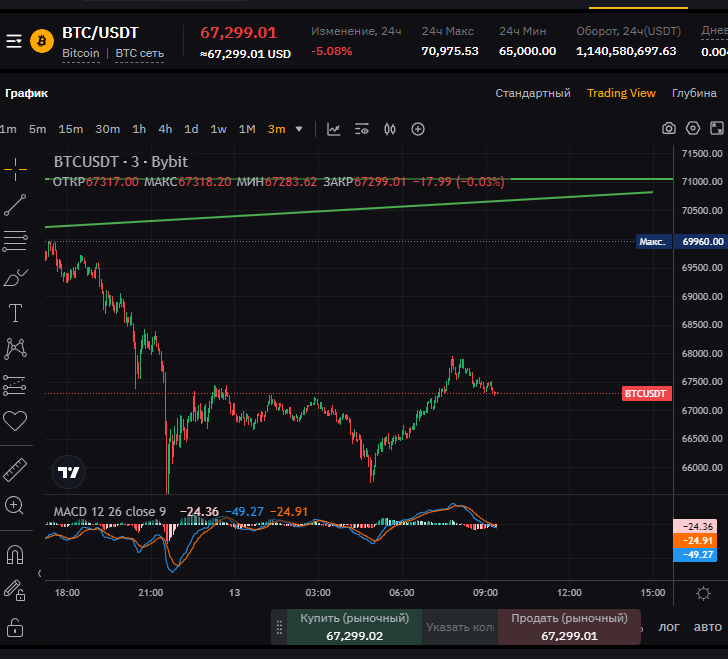Grab the trading panel drag handle
Viewport: 728px width, 659px height.
279,627
